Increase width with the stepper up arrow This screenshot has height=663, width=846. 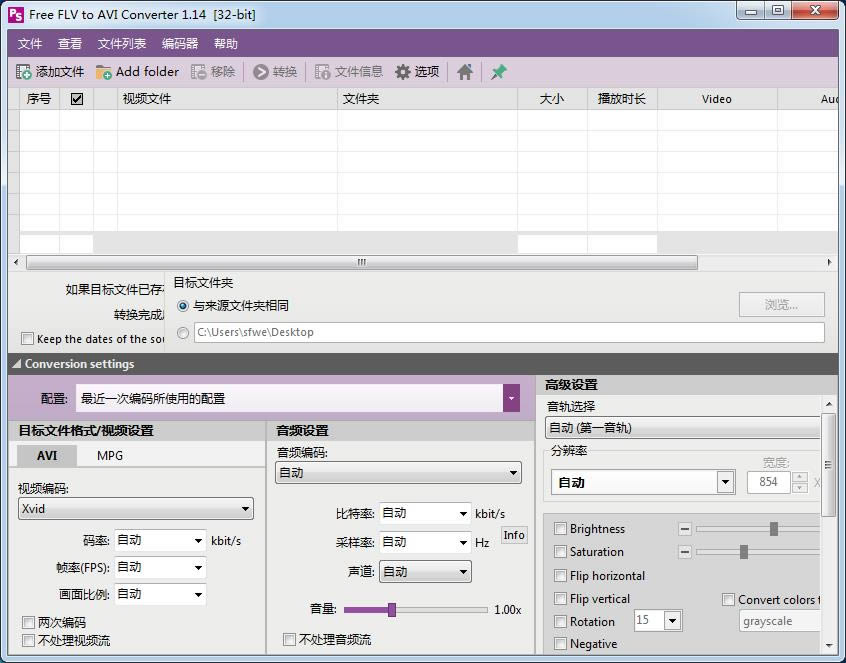click(x=800, y=477)
